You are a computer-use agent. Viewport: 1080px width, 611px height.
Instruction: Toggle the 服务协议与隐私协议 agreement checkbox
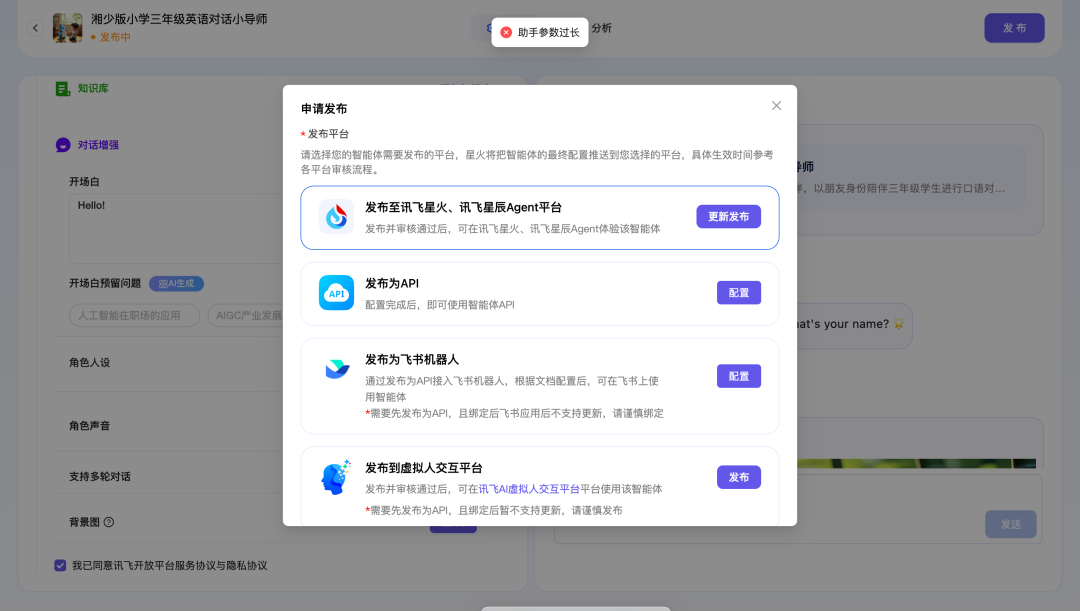coord(60,566)
